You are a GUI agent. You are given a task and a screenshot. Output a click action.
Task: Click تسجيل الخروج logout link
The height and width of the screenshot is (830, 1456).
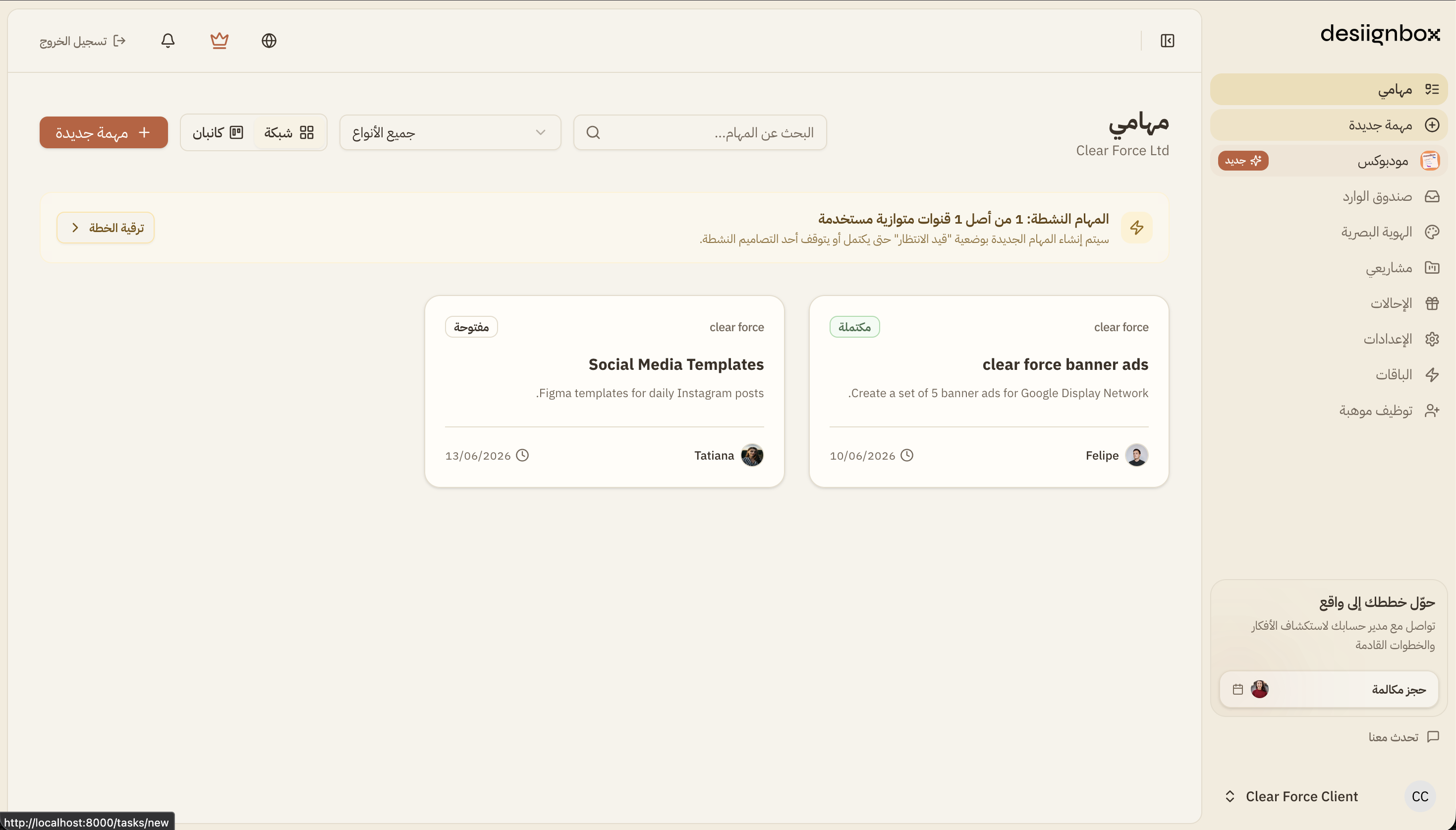click(83, 41)
